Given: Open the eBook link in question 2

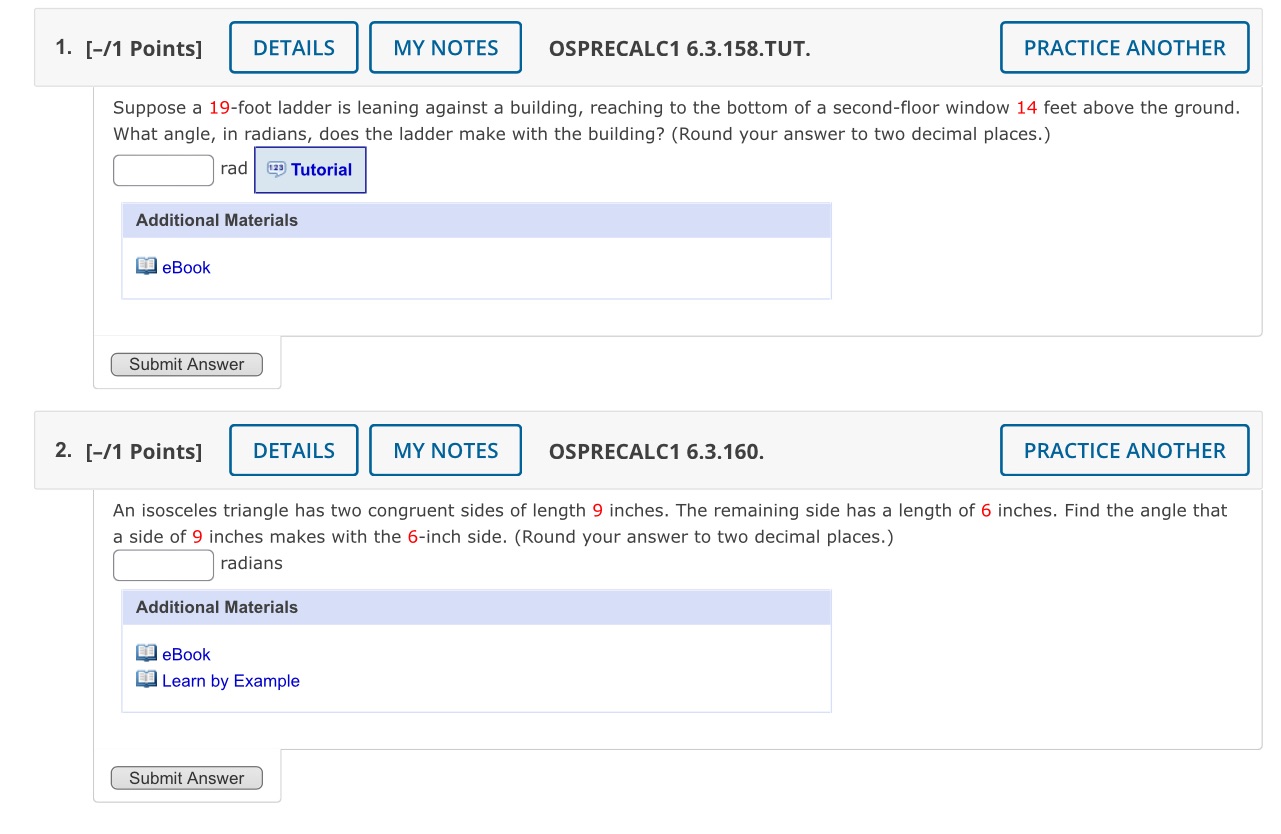Looking at the screenshot, I should [x=186, y=655].
